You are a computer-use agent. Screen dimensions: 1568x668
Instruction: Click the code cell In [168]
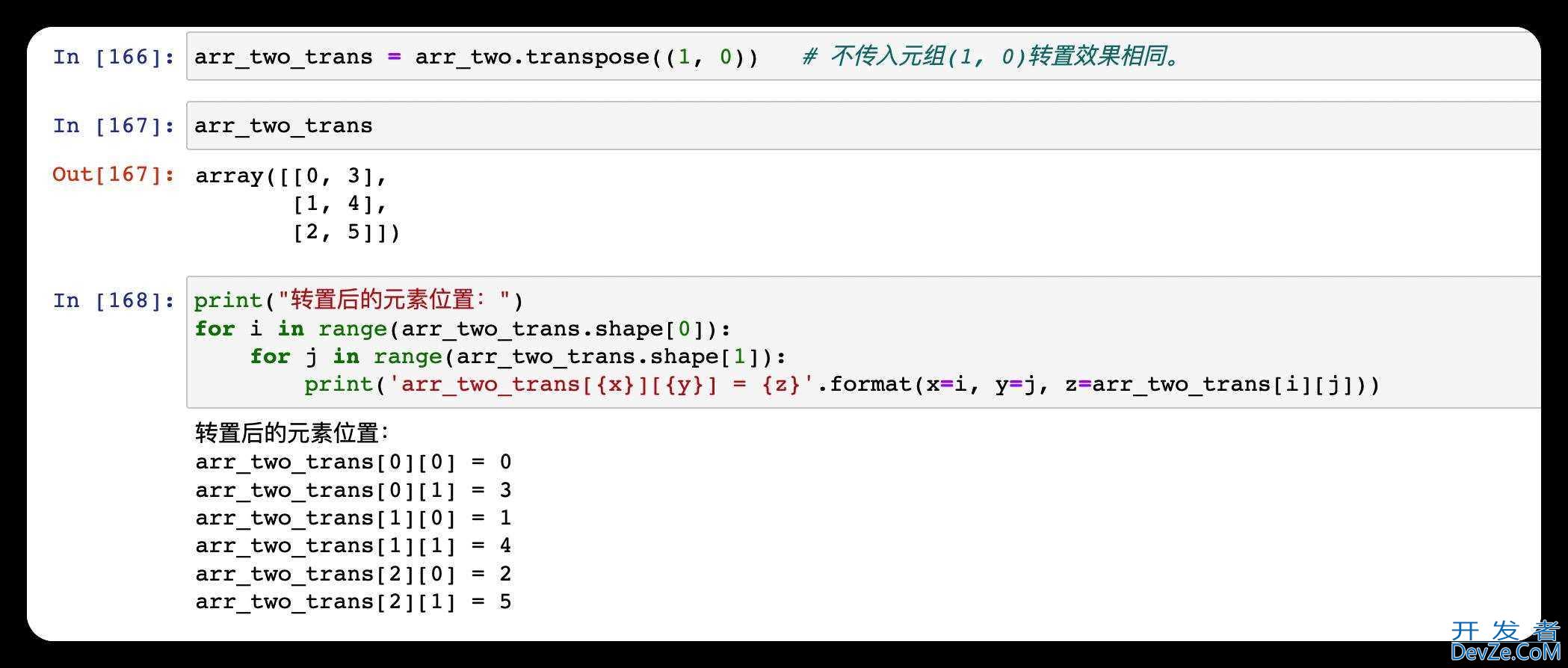tap(863, 342)
